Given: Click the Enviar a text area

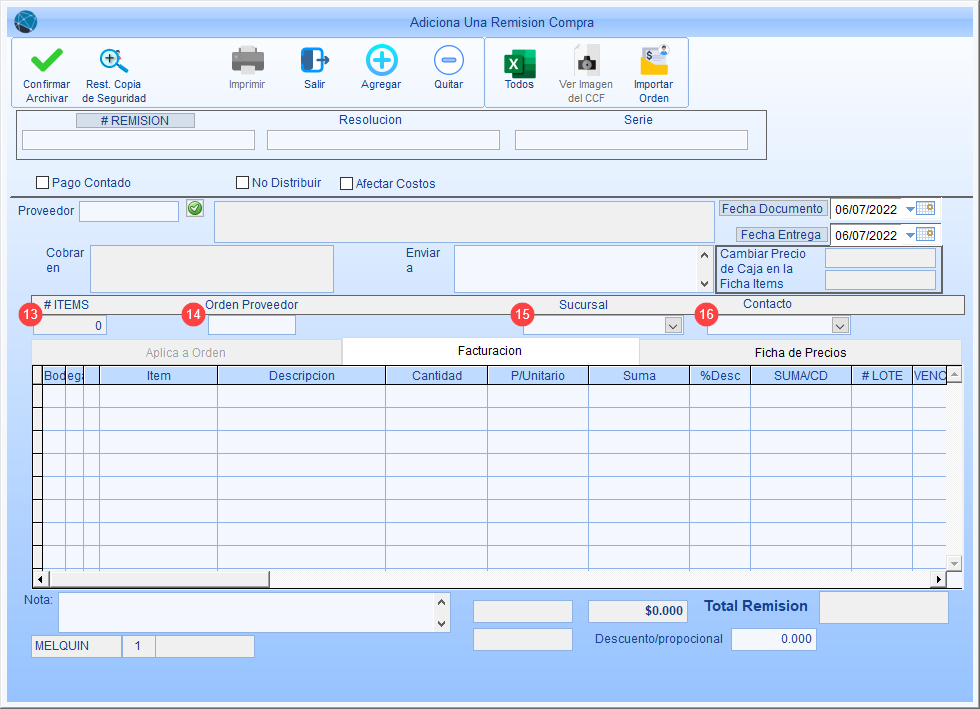Looking at the screenshot, I should click(576, 269).
